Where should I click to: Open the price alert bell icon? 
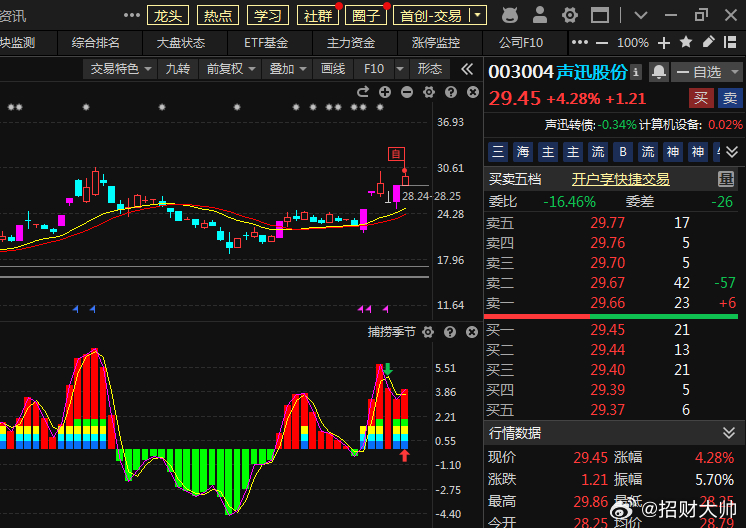coord(659,72)
